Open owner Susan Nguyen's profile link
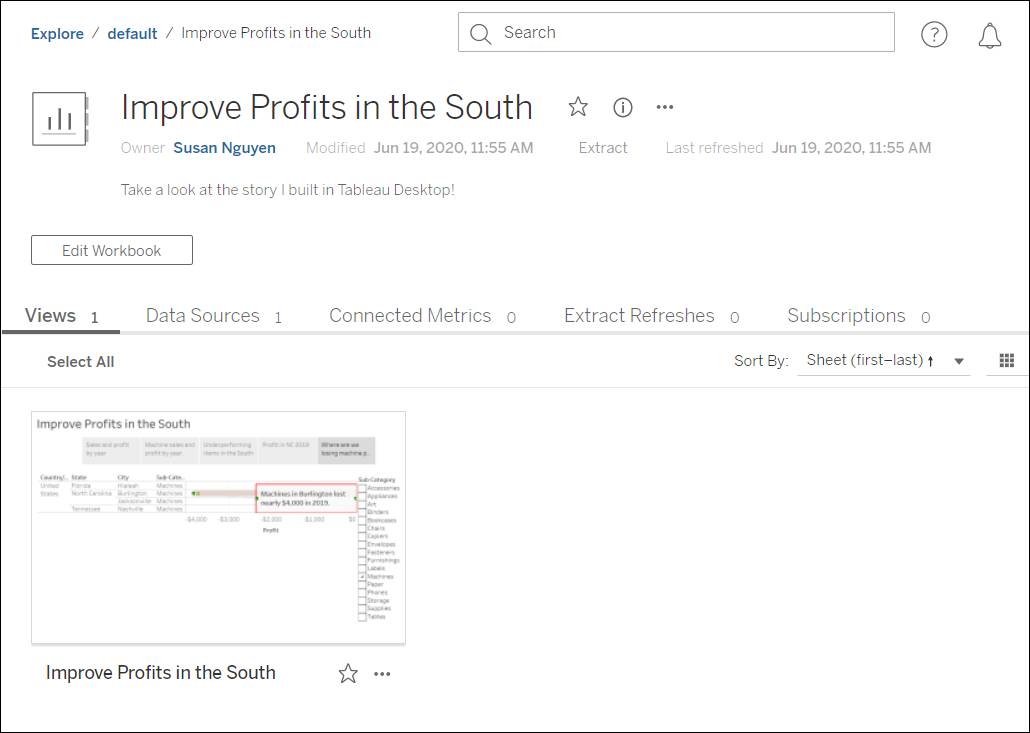 click(x=224, y=147)
